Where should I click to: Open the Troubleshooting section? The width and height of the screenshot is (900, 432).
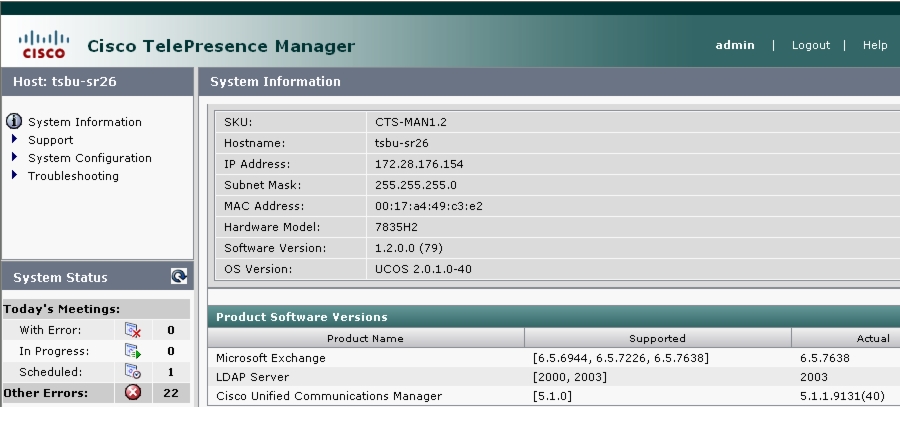(73, 176)
